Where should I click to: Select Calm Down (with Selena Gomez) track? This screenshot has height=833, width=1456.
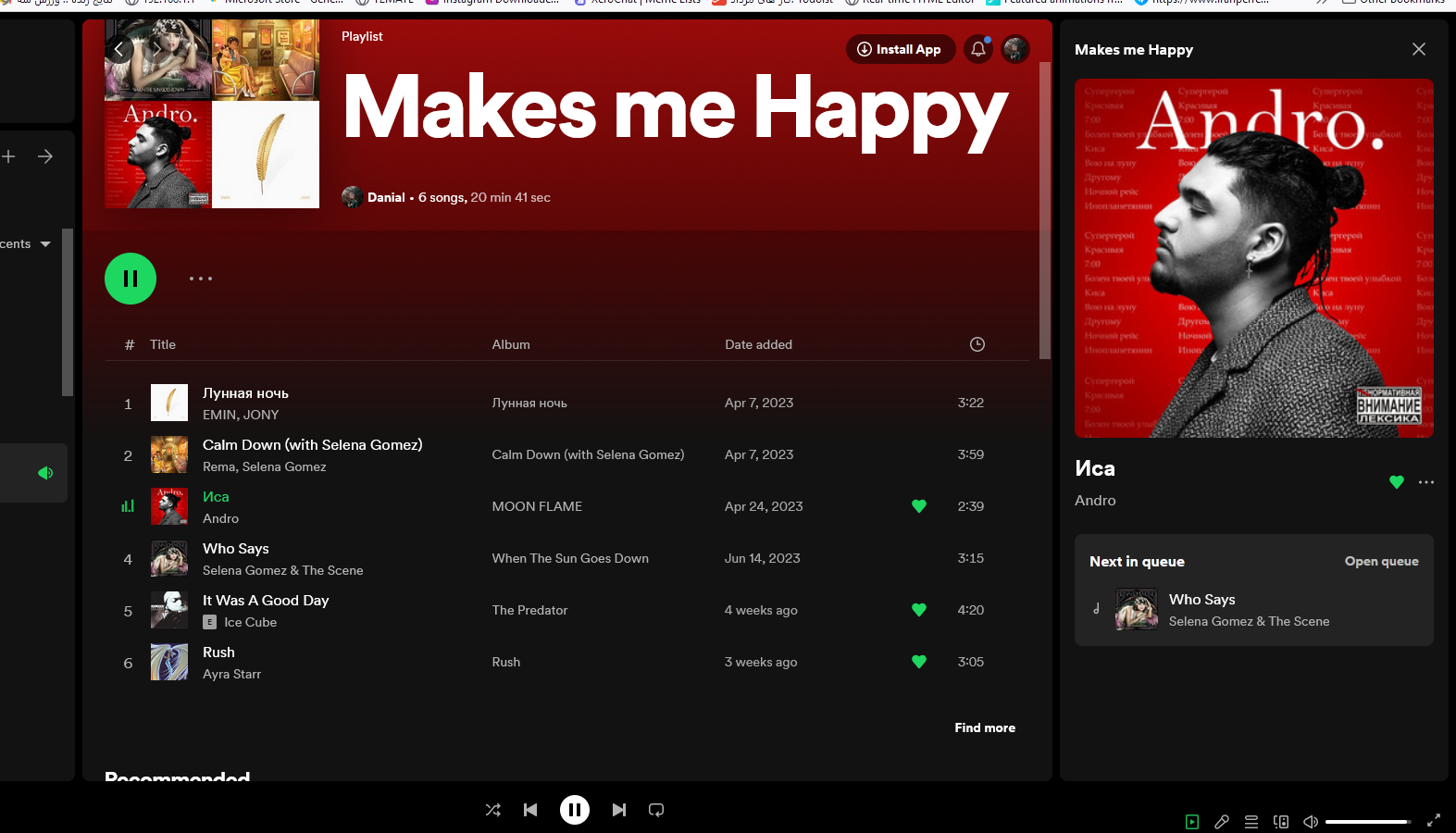point(313,445)
